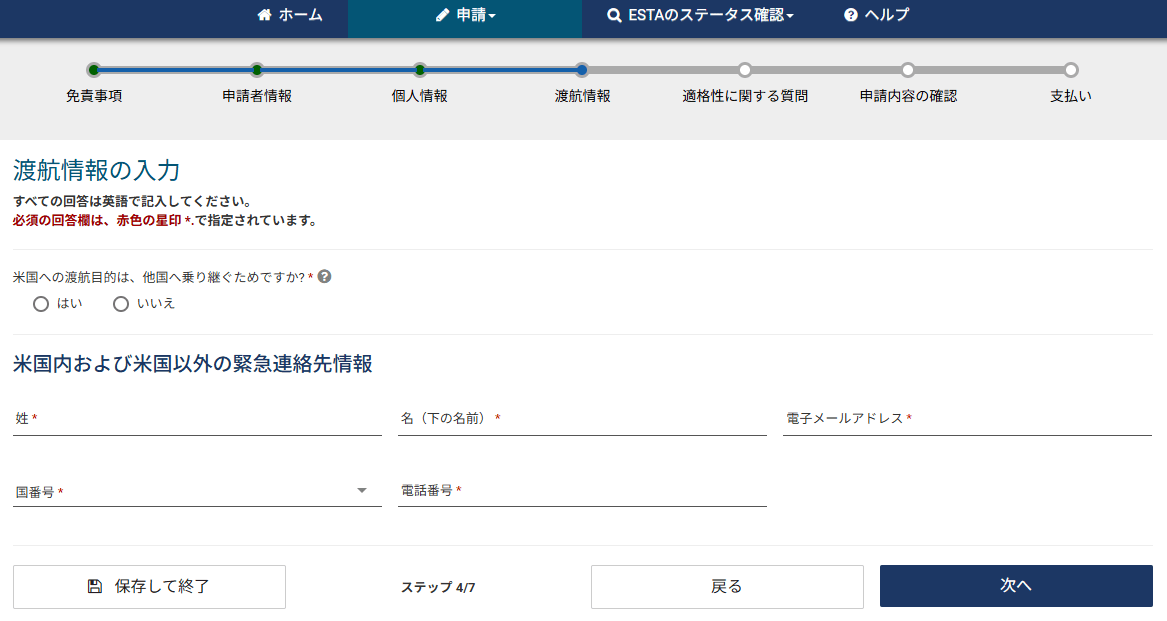Image resolution: width=1167 pixels, height=621 pixels.
Task: Click the home icon in the navigation bar
Action: (x=264, y=15)
